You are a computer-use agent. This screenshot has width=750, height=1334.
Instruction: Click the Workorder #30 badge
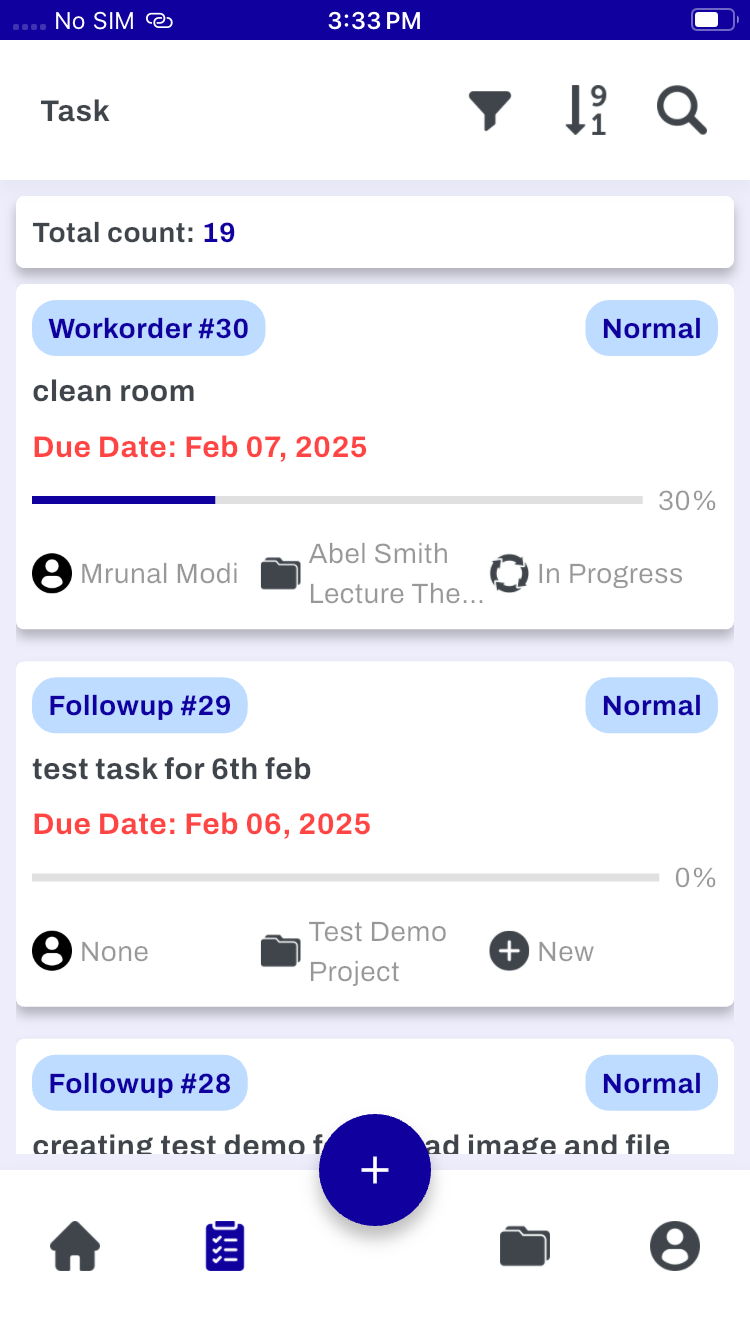click(x=148, y=328)
